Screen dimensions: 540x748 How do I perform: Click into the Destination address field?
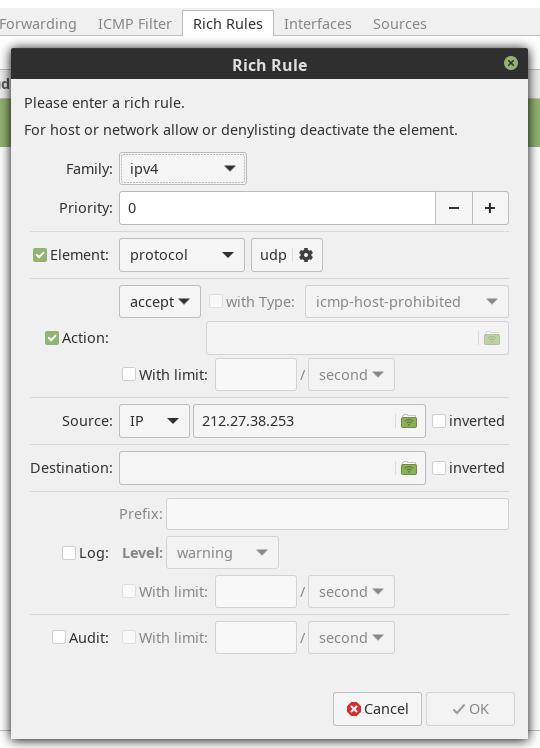(257, 468)
